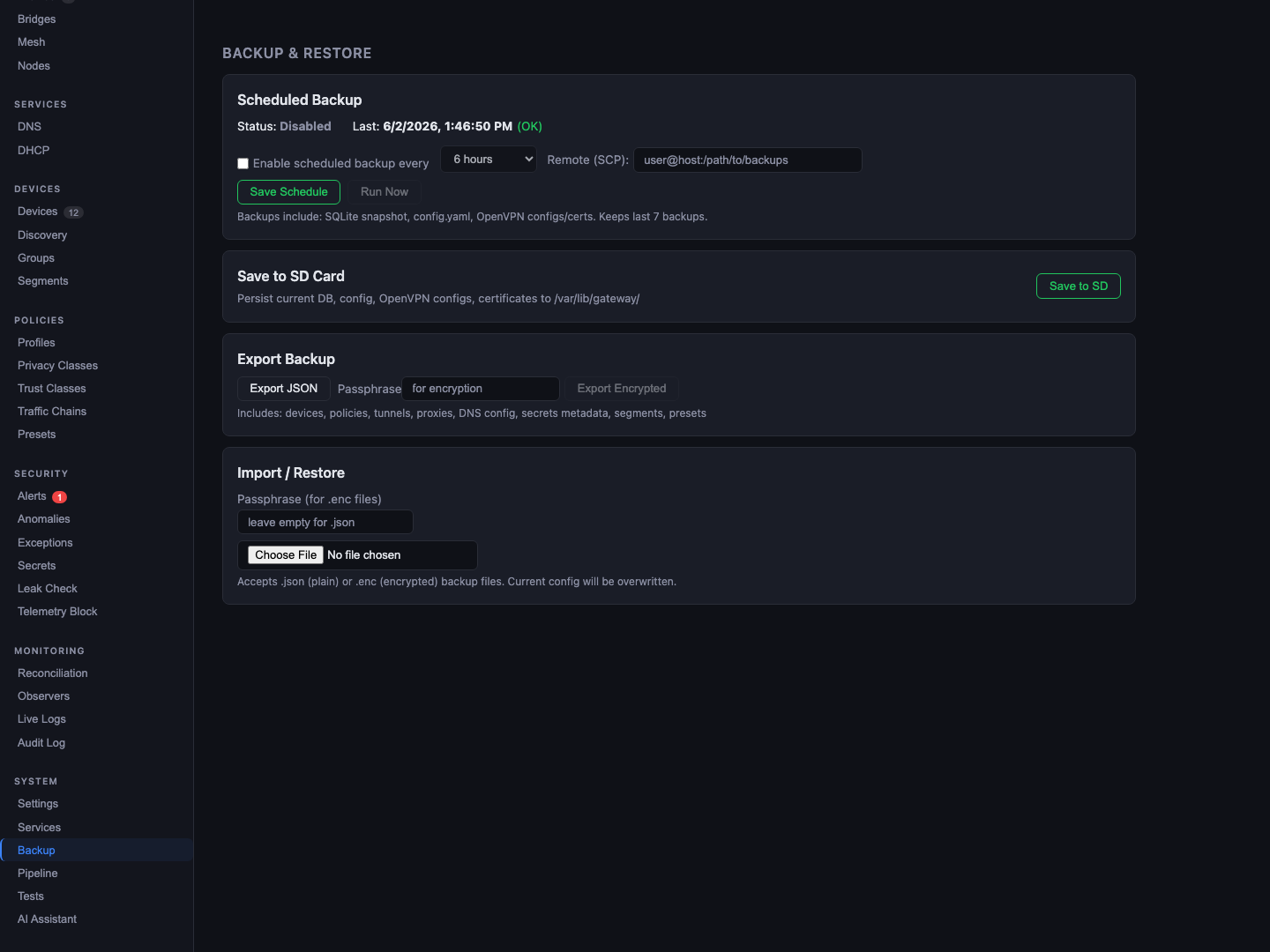Click Save to SD button
This screenshot has height=952, width=1270.
click(x=1078, y=286)
